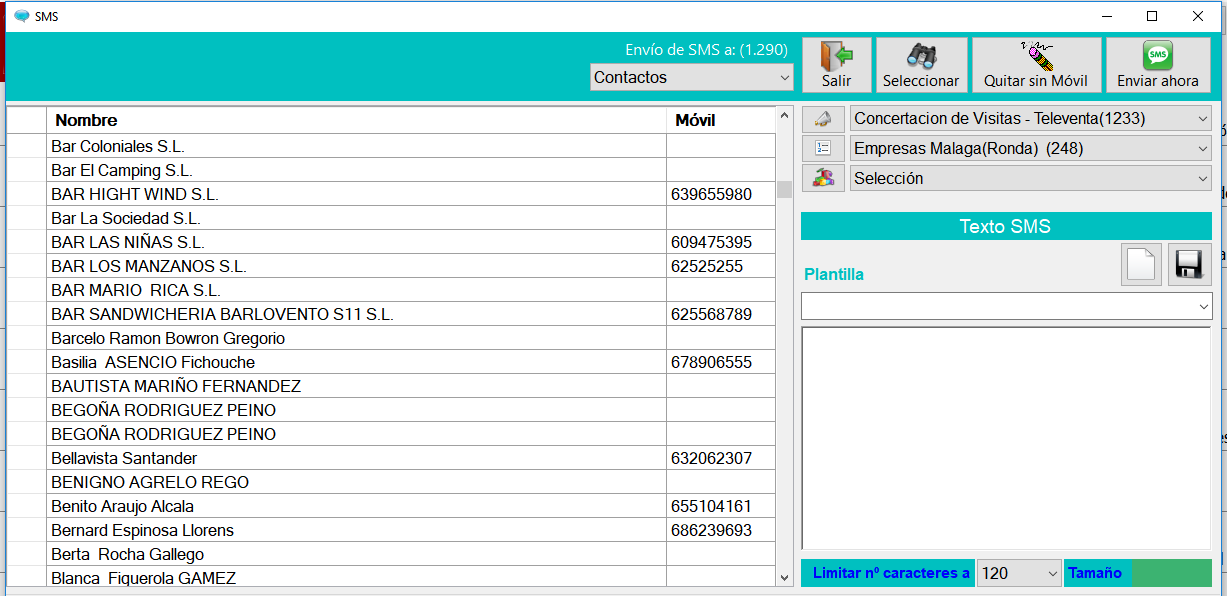1227x596 pixels.
Task: Select the Benito Araujo Alcala row
Action: click(391, 506)
